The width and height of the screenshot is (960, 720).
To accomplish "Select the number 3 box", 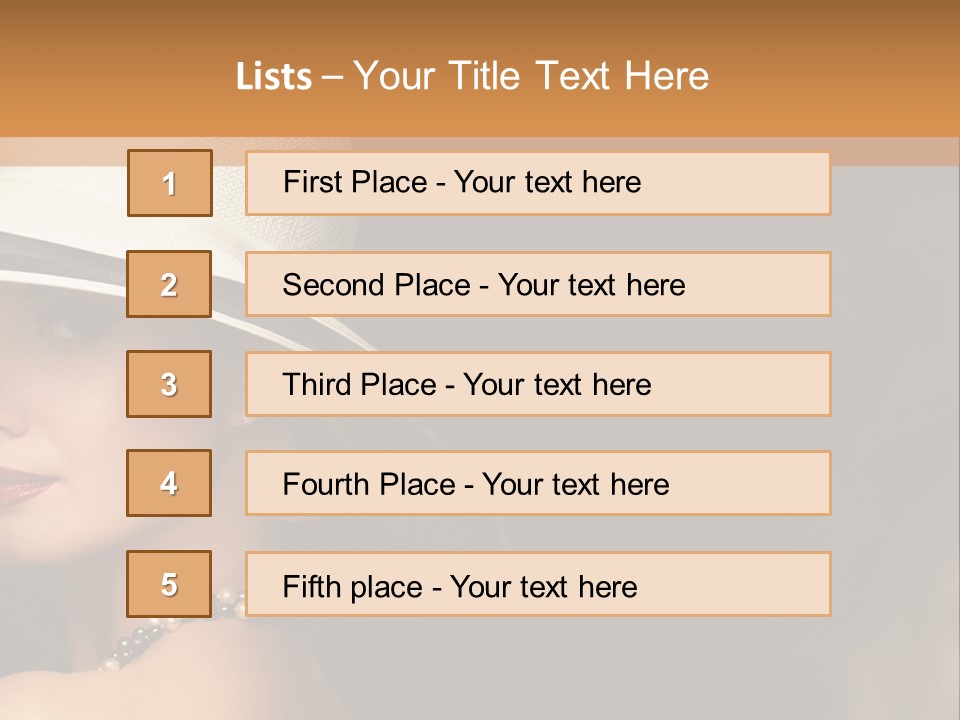I will pyautogui.click(x=169, y=384).
